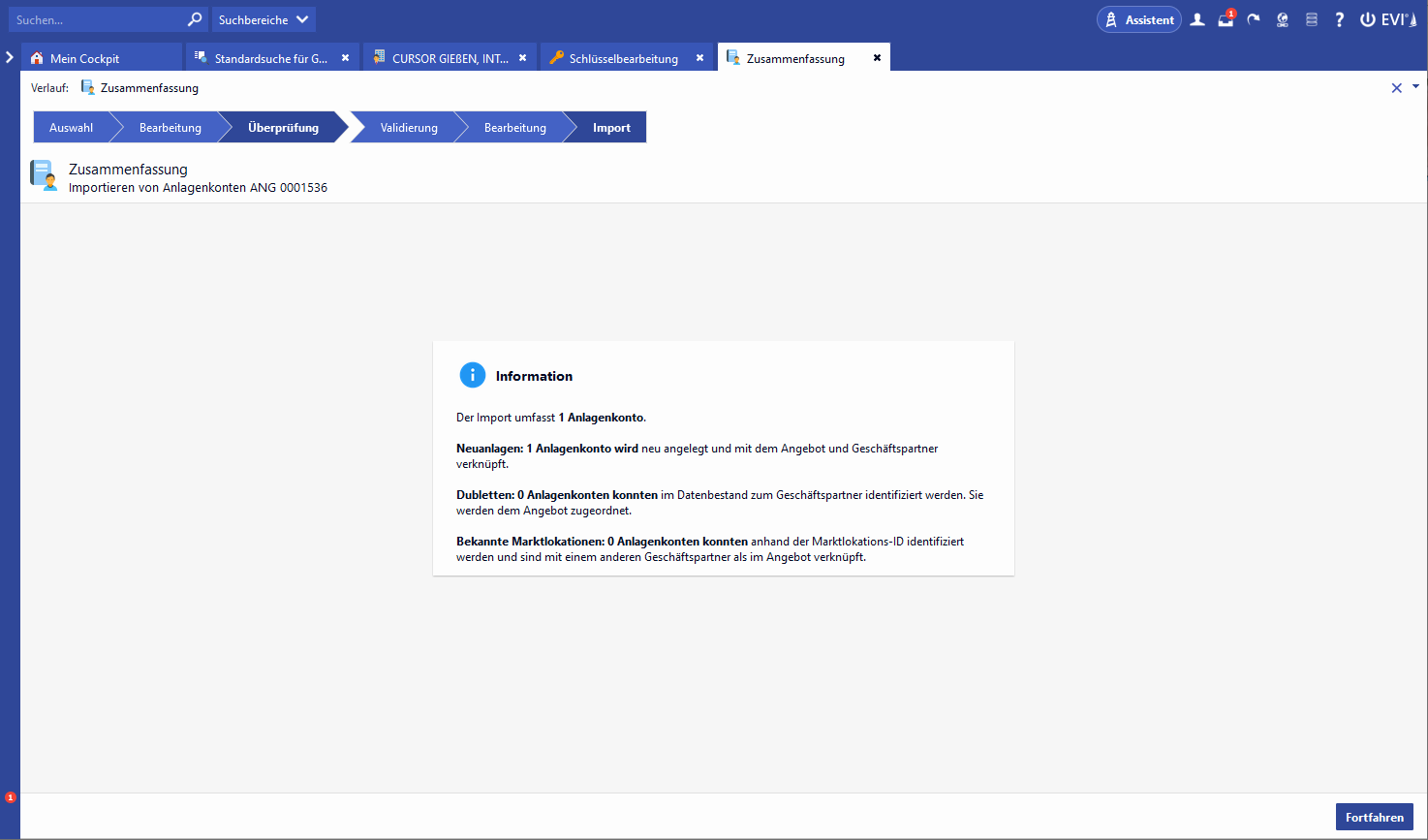The height and width of the screenshot is (840, 1428).
Task: Click the redo arrow icon in header
Action: [1254, 19]
